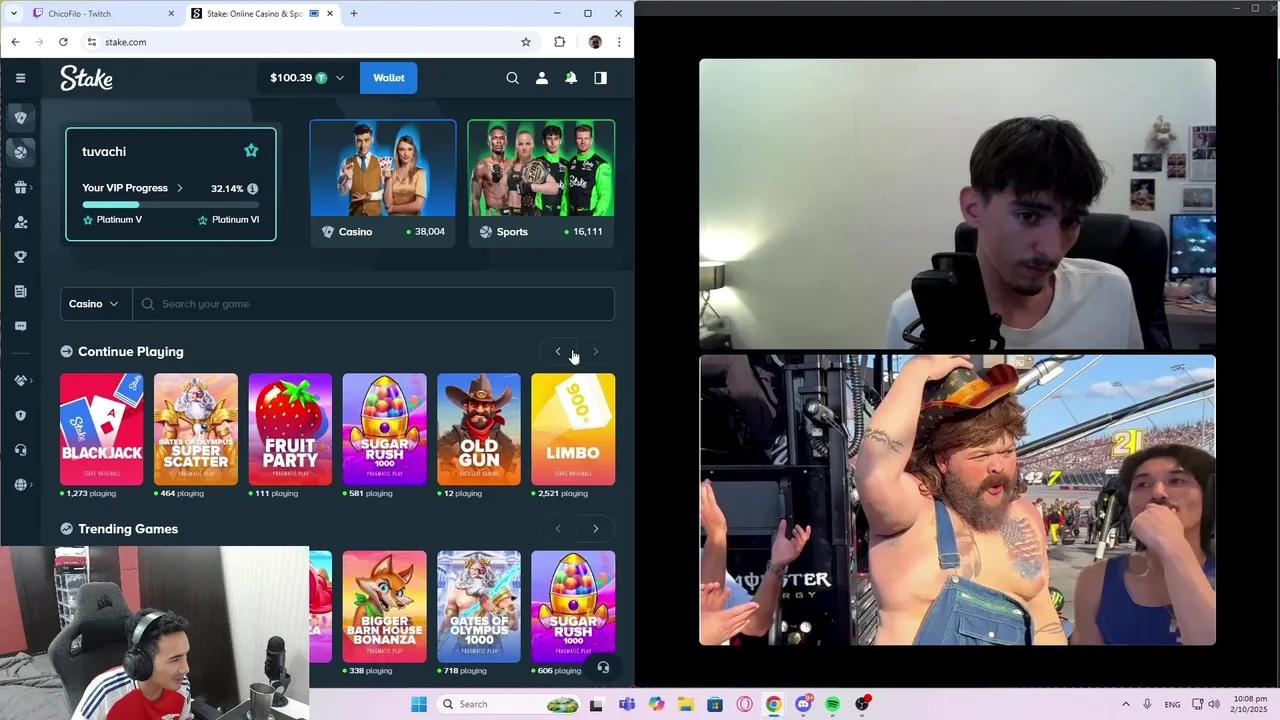The image size is (1280, 720).
Task: Switch to the Stake: Online Casino tab
Action: tap(261, 14)
